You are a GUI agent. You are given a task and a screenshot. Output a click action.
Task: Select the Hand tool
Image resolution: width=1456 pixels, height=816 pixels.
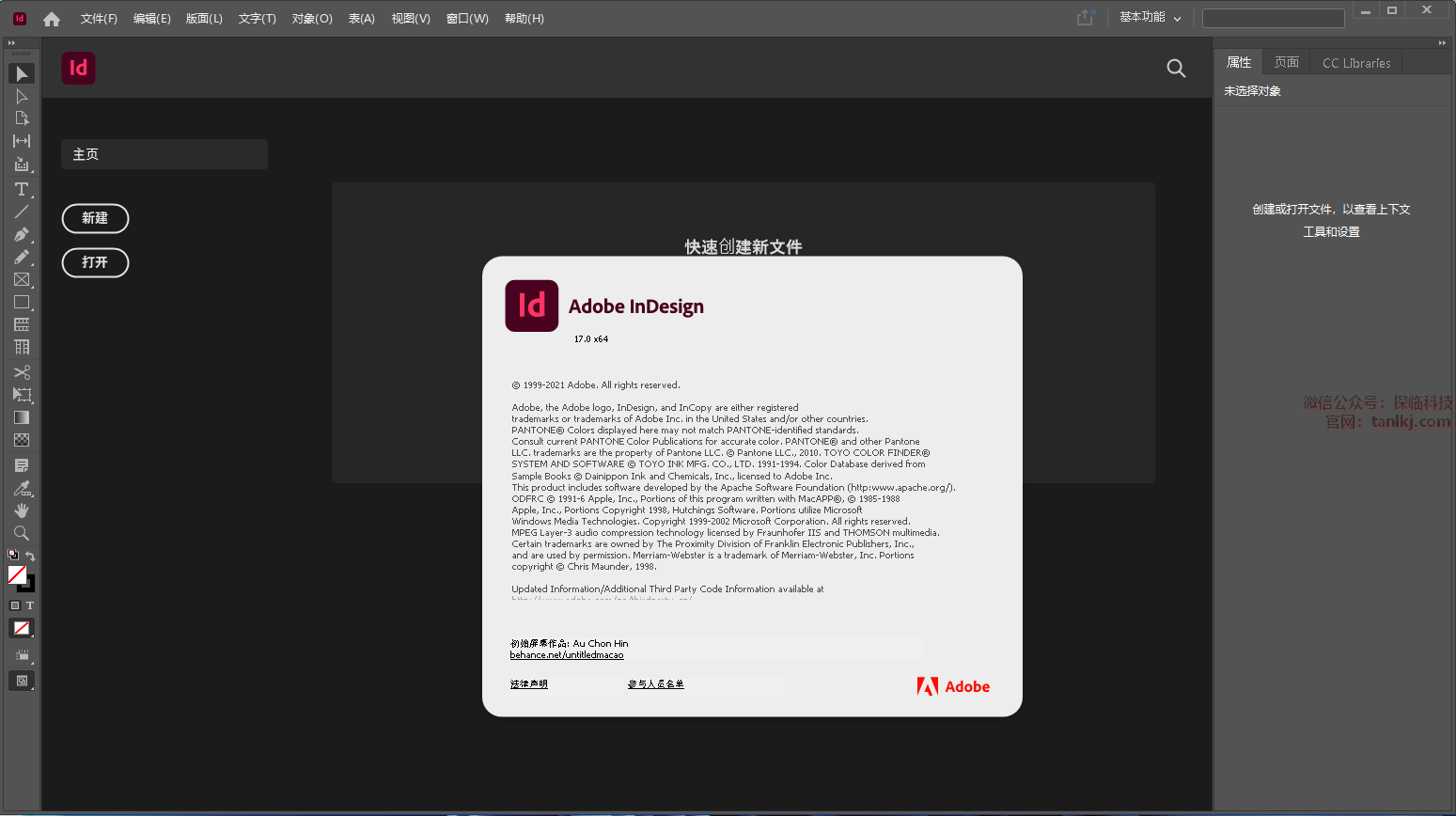pos(22,510)
